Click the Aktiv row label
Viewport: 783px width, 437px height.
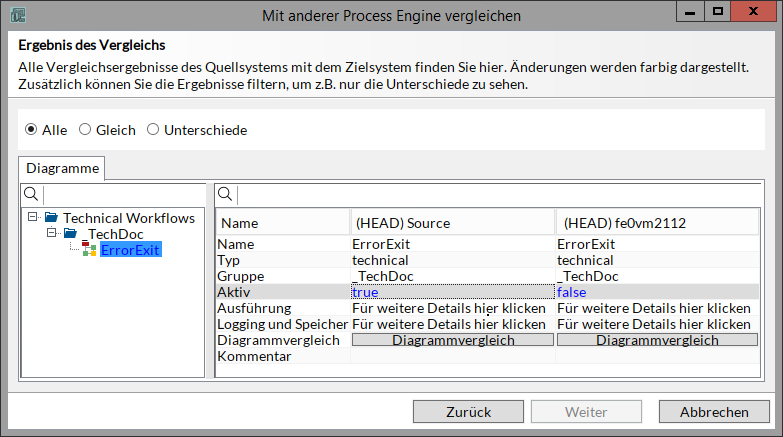(234, 292)
